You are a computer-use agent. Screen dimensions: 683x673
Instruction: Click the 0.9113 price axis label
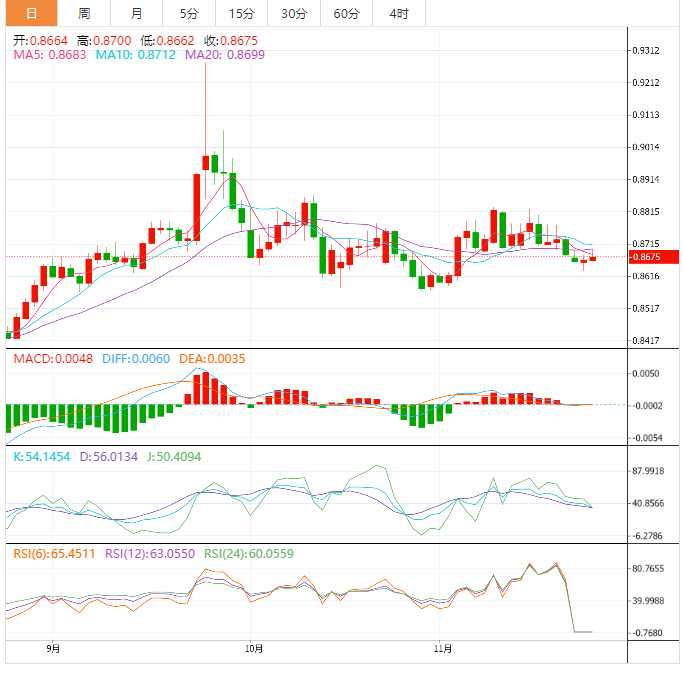tap(646, 115)
